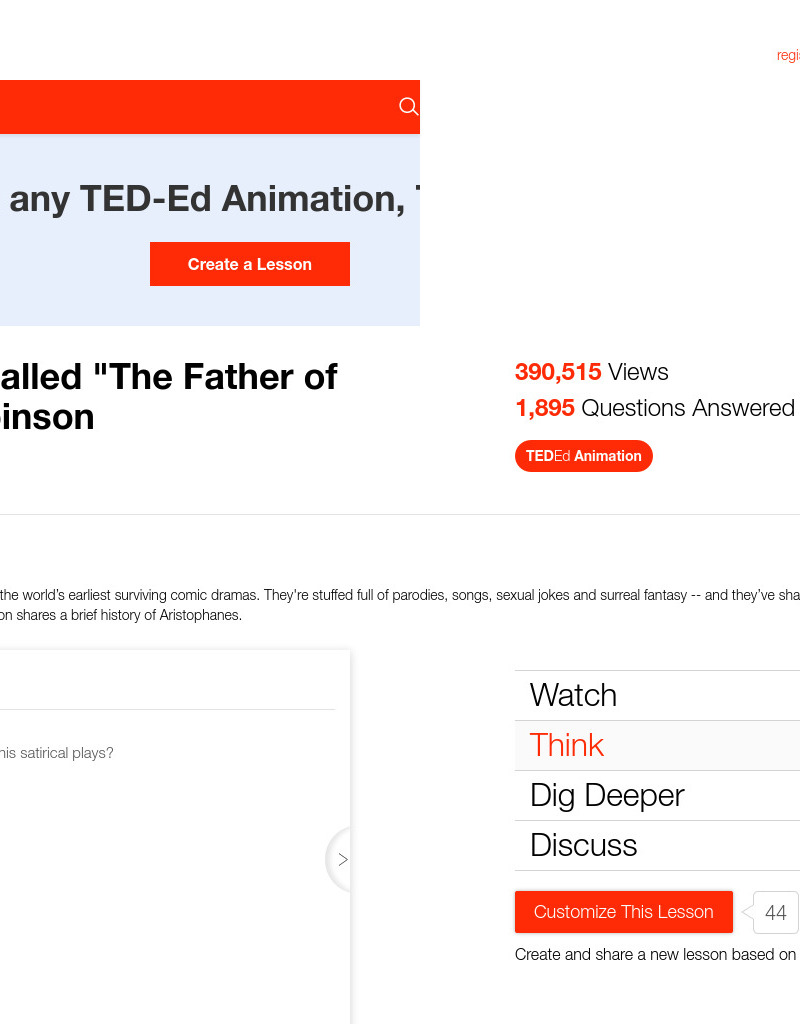Click the TED-Ed Animation badge
The image size is (800, 1024).
click(583, 456)
